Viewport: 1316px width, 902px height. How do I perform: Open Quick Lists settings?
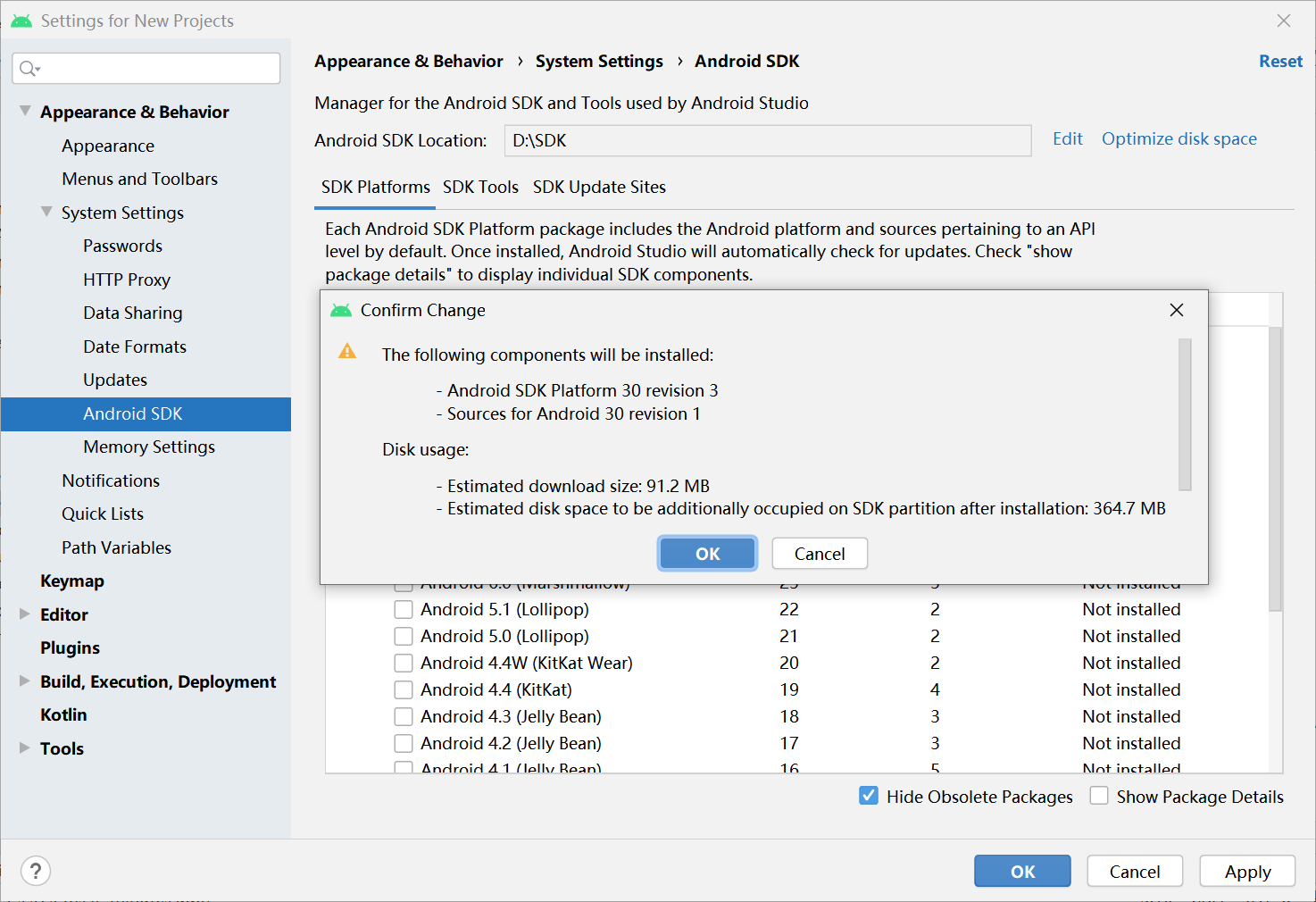click(x=103, y=514)
